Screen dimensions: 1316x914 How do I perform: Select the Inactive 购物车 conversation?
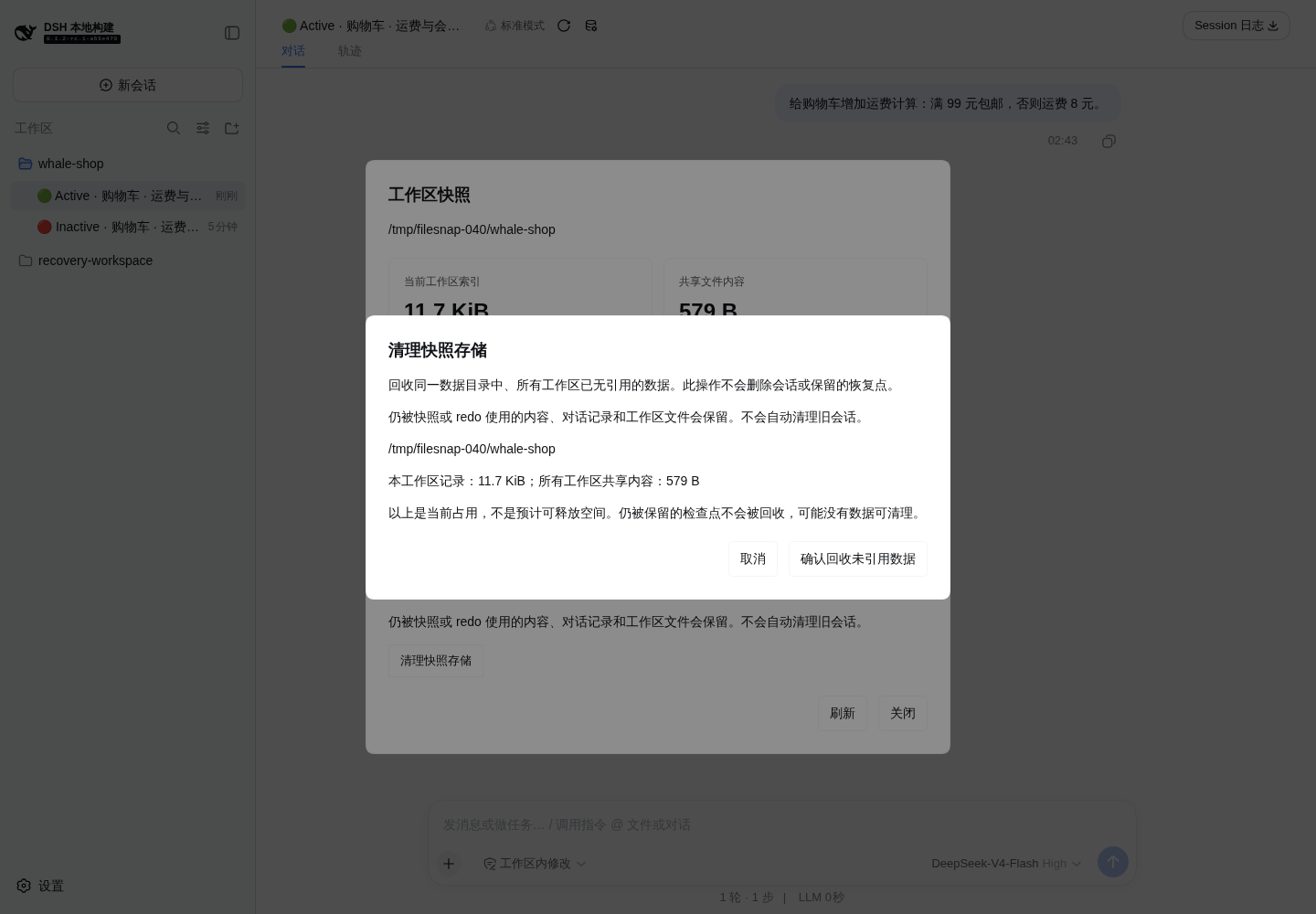[x=128, y=227]
